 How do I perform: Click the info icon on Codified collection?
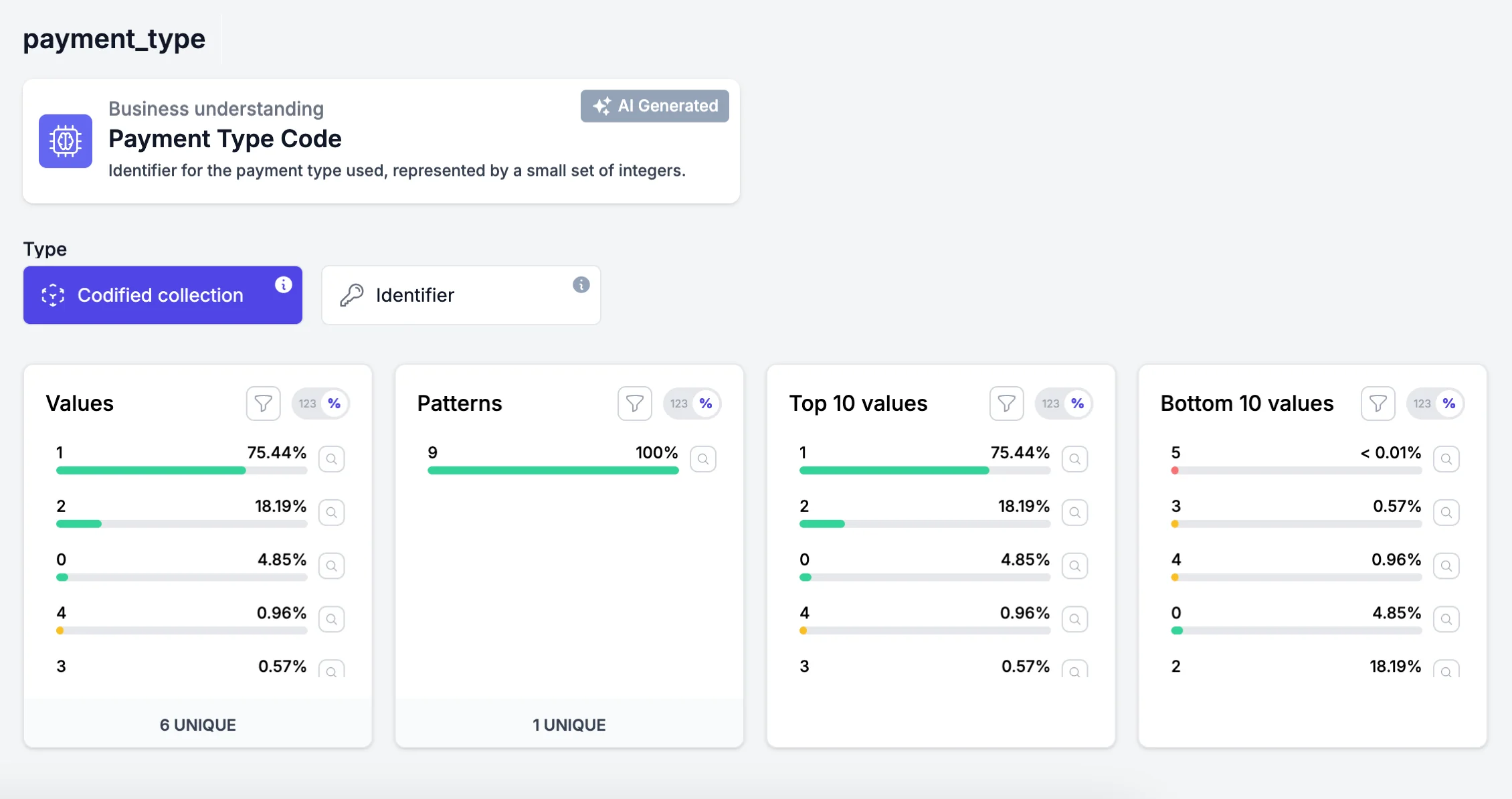tap(283, 284)
